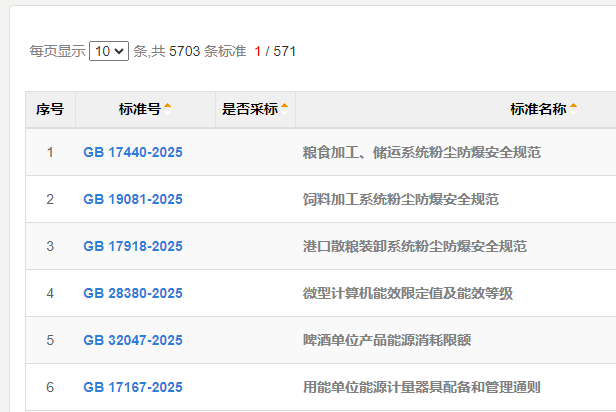
Task: Select row number 4 cell
Action: [50, 293]
